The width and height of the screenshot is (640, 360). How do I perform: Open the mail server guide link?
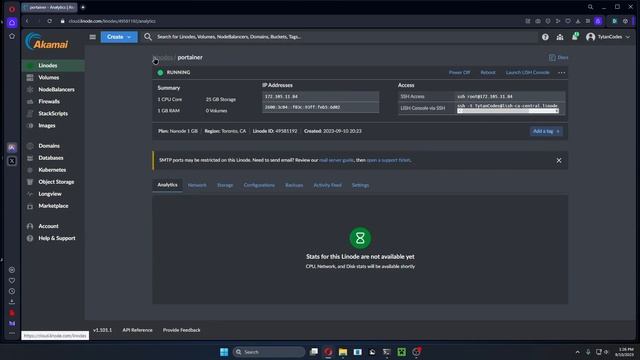[336, 160]
